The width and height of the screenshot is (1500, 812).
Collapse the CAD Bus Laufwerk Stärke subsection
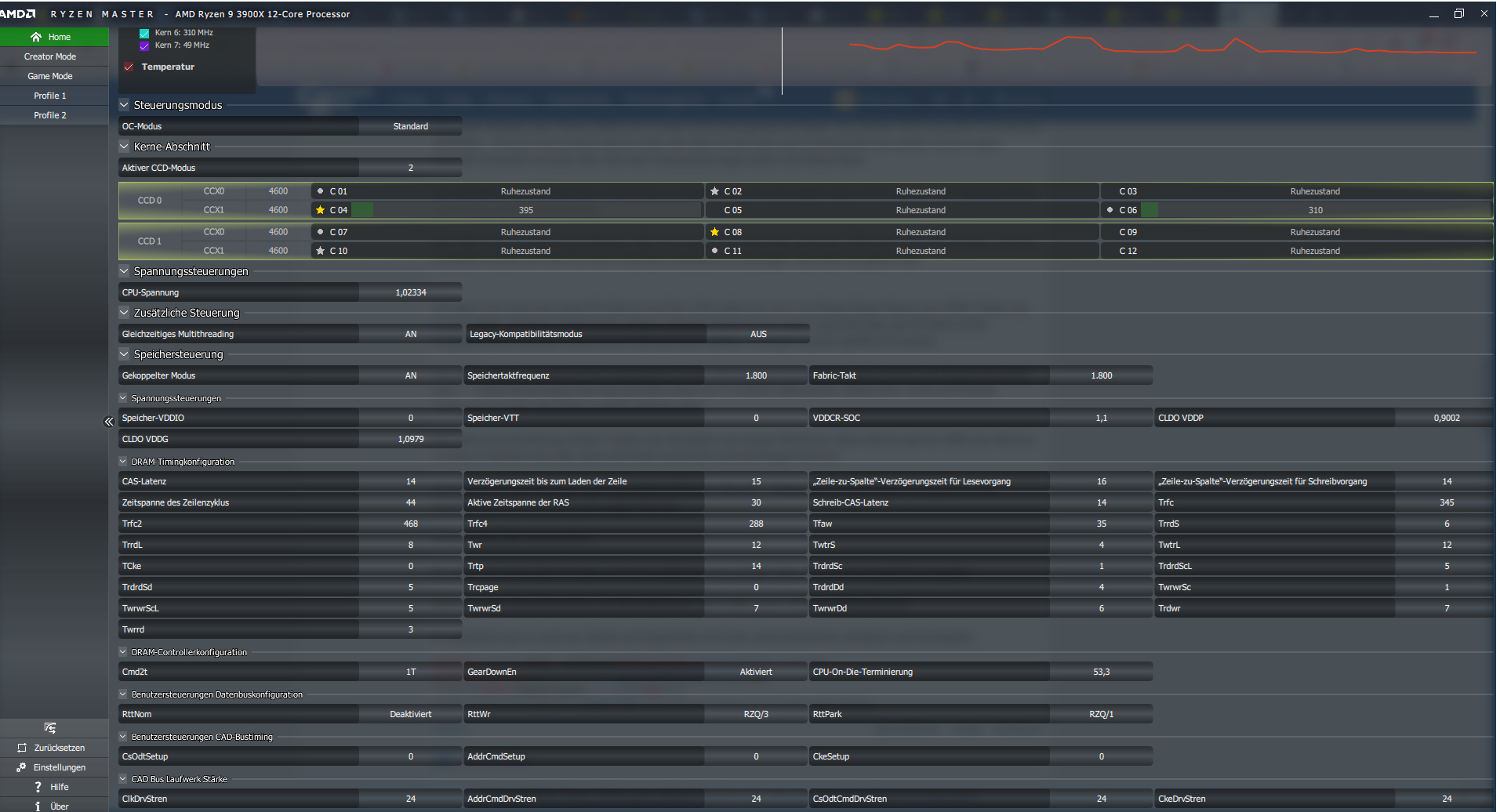tap(123, 779)
